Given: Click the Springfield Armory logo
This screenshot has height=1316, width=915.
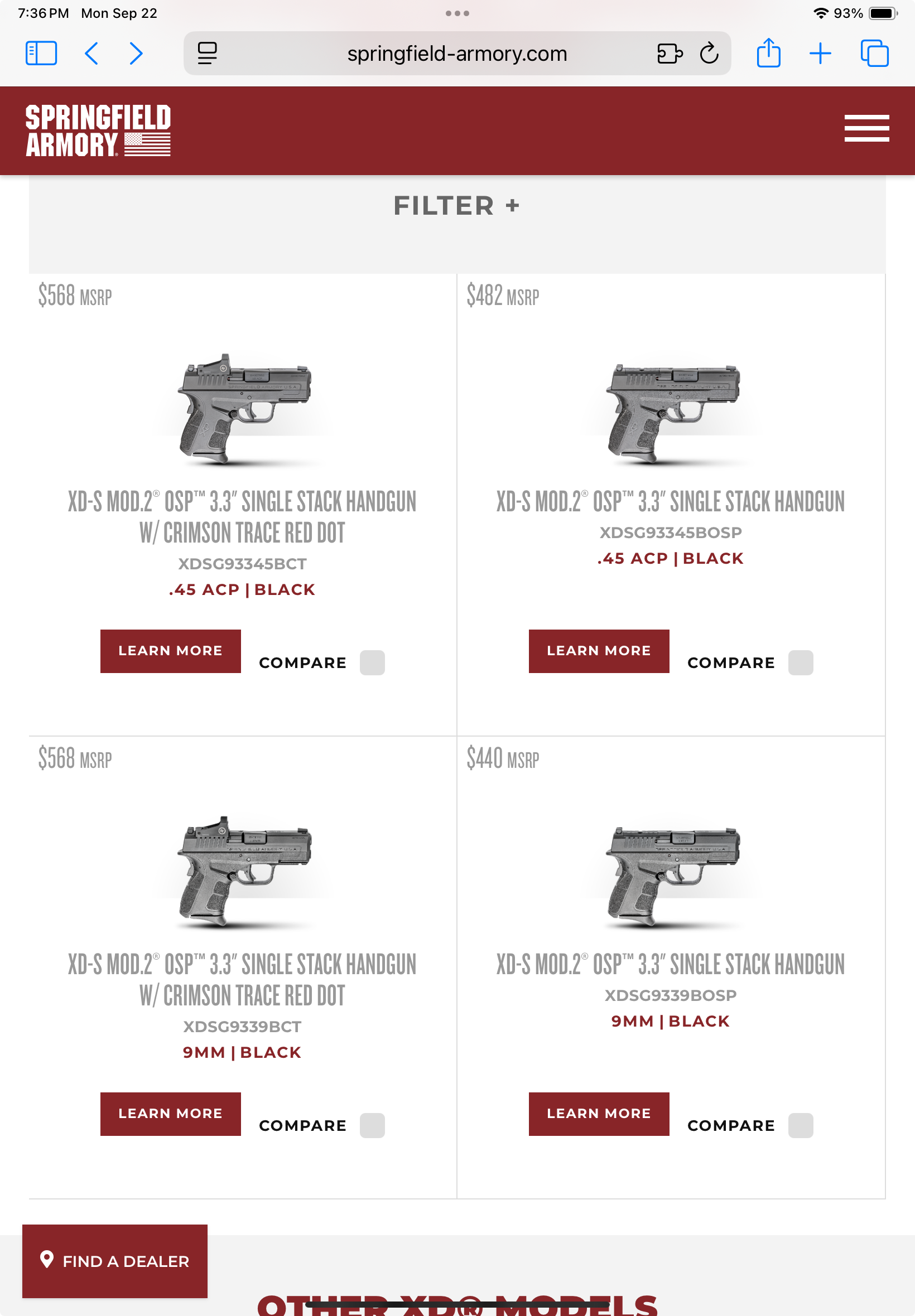Looking at the screenshot, I should pos(98,130).
